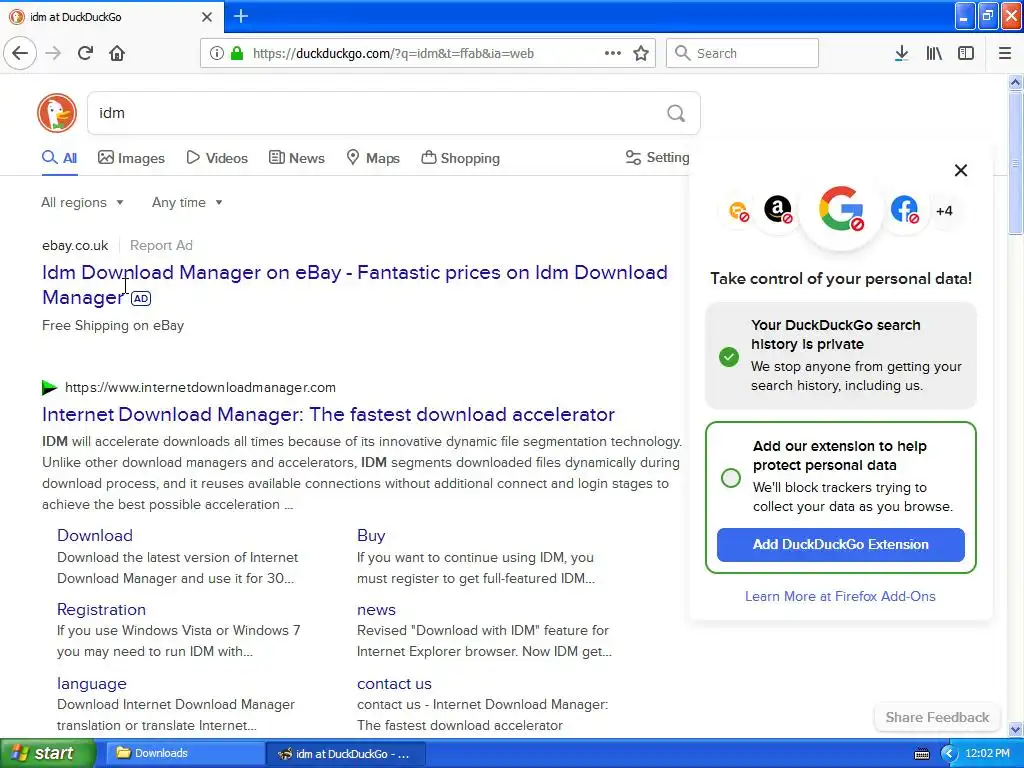Open the Library bookshelf icon
The image size is (1024, 768).
click(x=934, y=53)
